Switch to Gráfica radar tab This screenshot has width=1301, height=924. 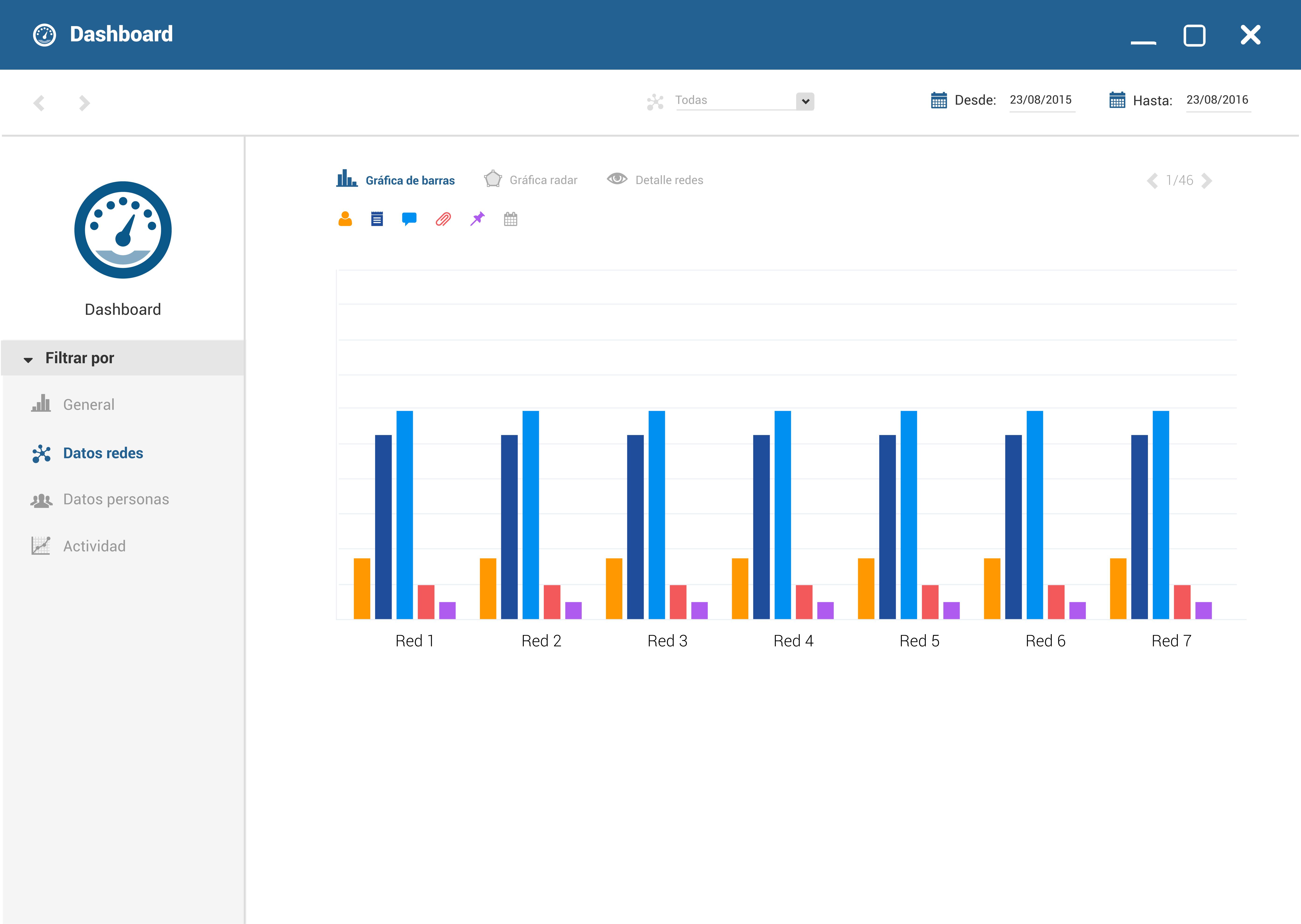[531, 179]
